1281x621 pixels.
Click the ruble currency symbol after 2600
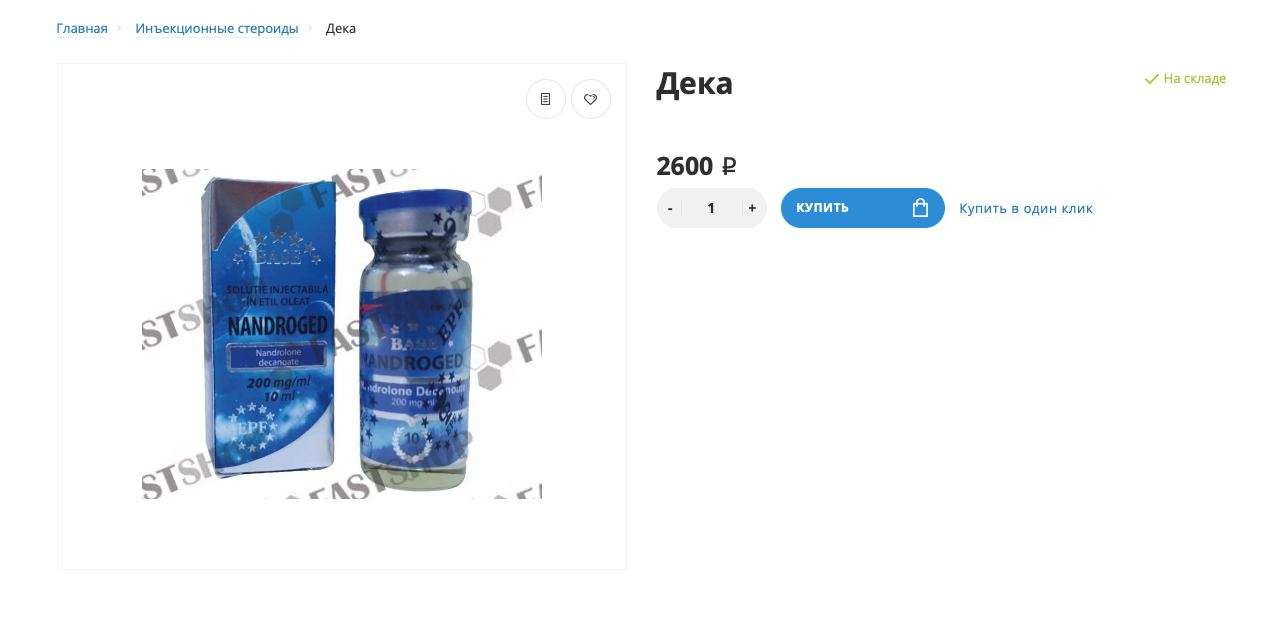tap(729, 166)
